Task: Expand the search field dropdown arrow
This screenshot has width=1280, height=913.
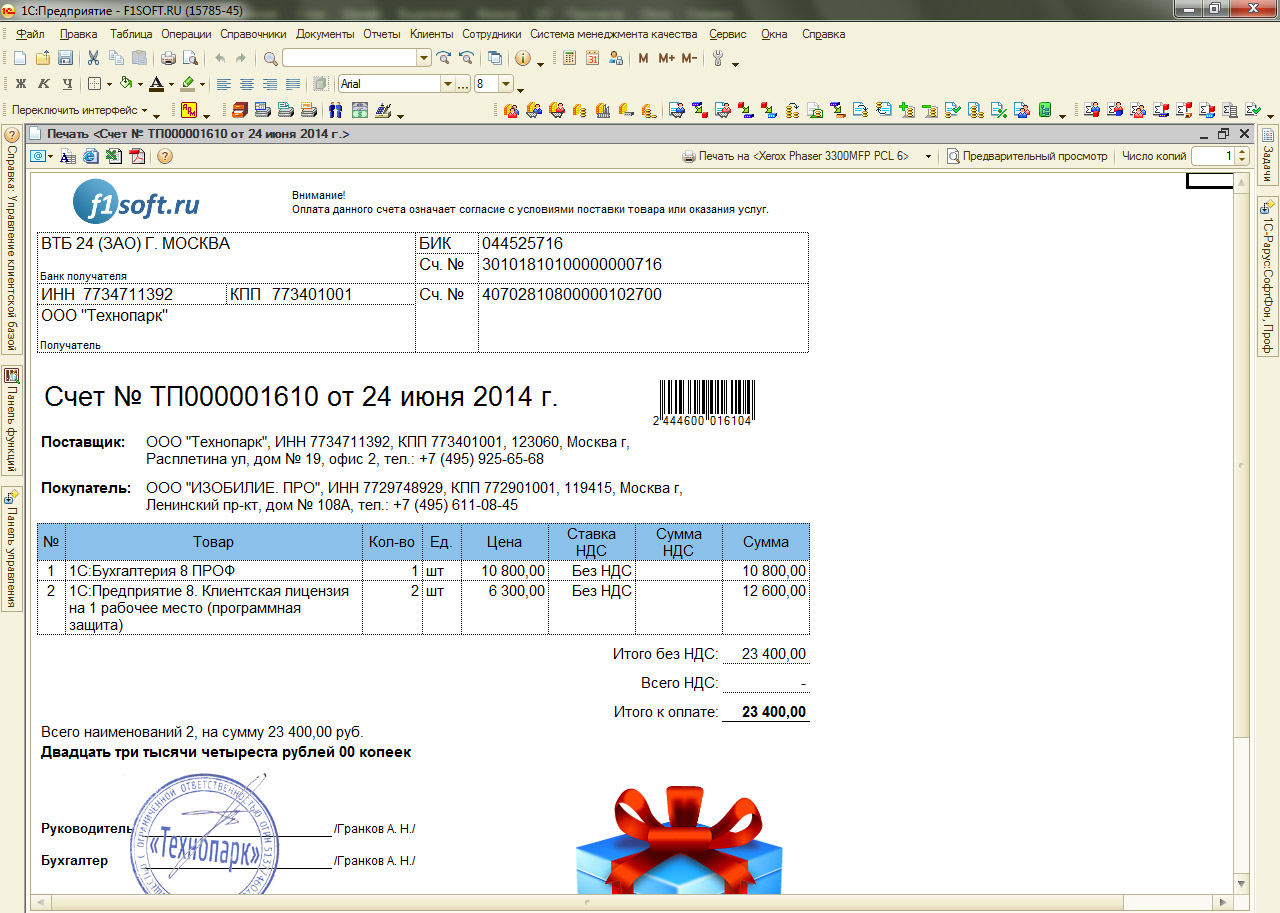Action: (424, 58)
